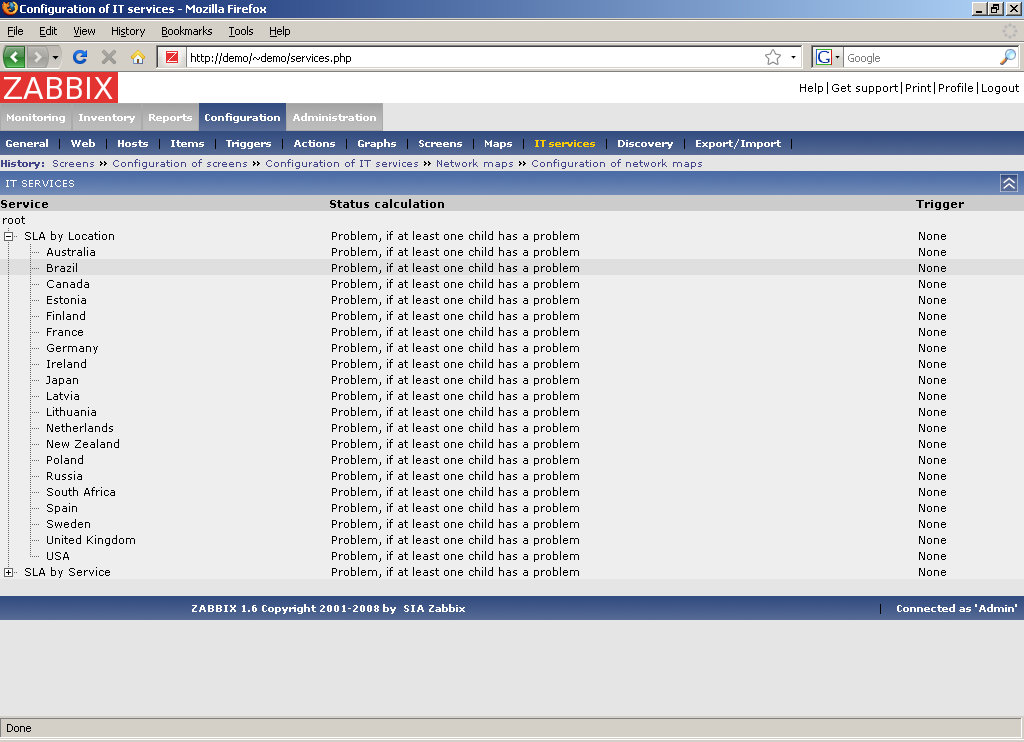Open the Web configuration link
This screenshot has width=1024, height=742.
pos(83,144)
